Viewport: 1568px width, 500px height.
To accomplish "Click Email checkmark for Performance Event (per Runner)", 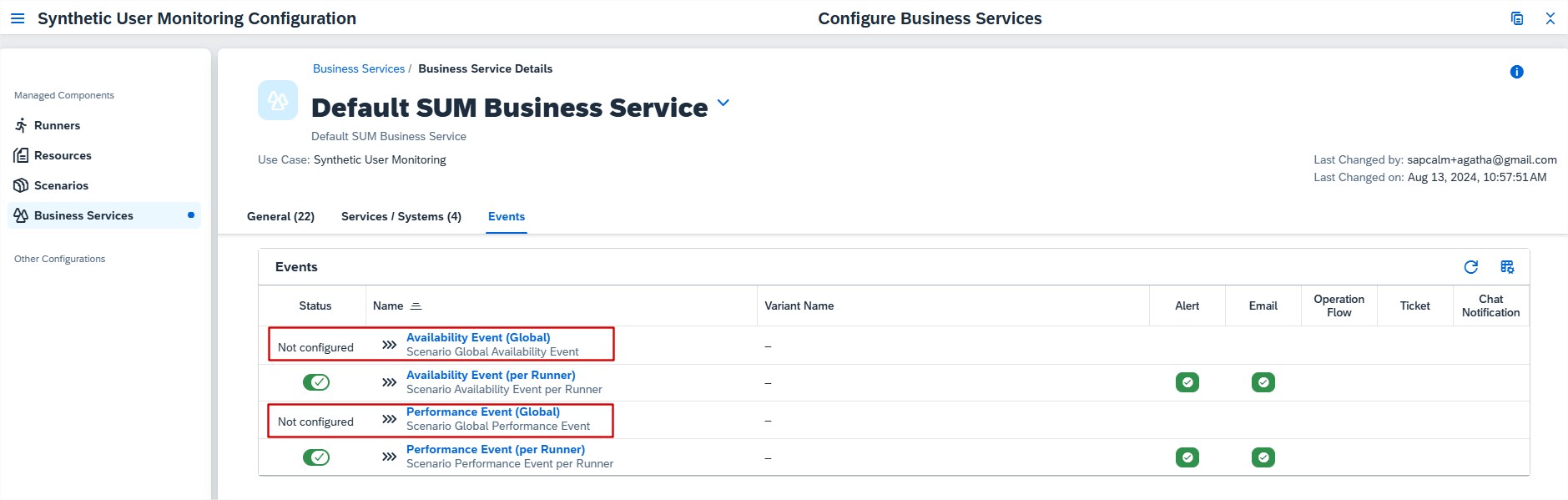I will click(1263, 457).
